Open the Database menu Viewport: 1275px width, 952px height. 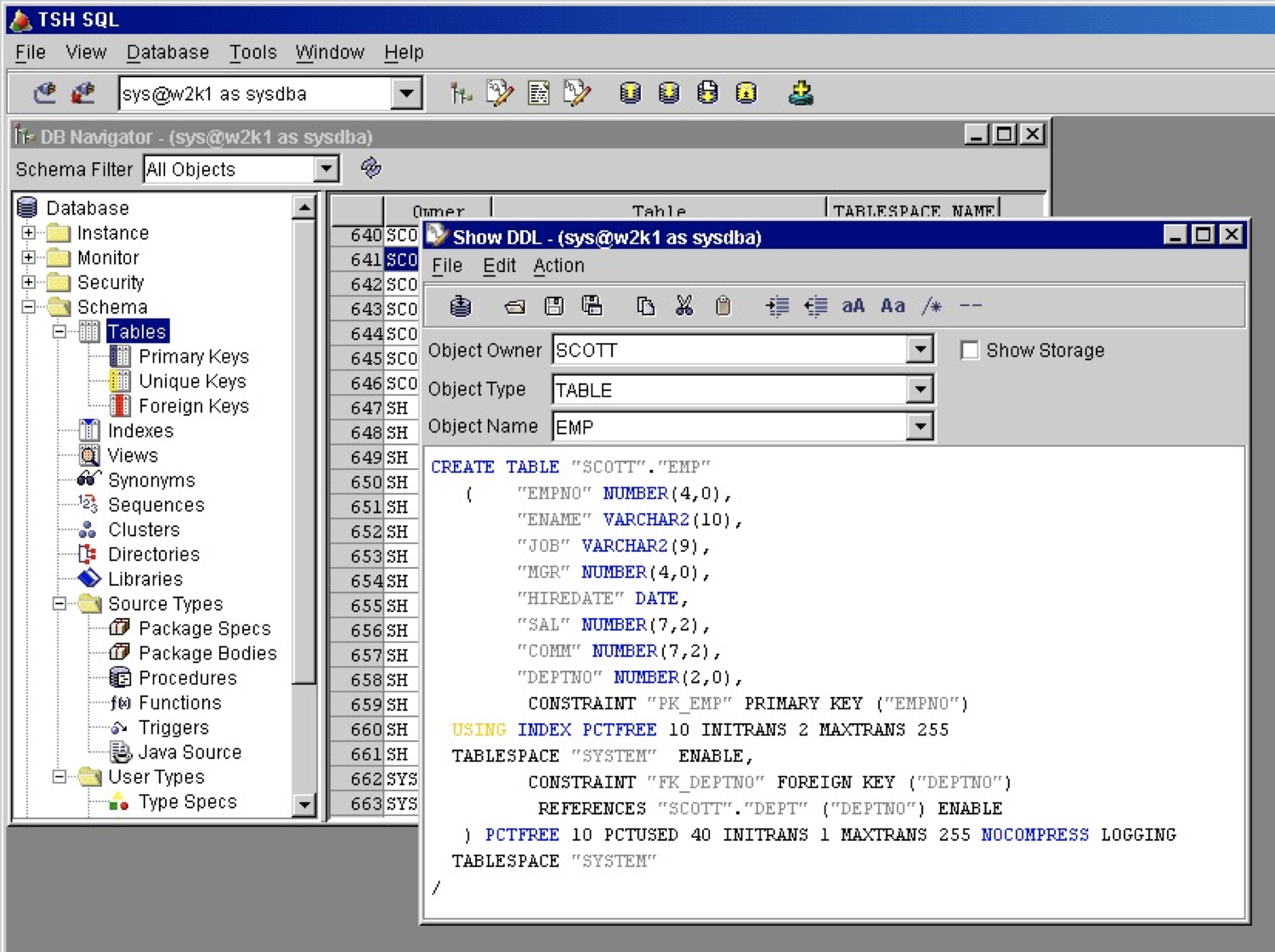pos(167,52)
